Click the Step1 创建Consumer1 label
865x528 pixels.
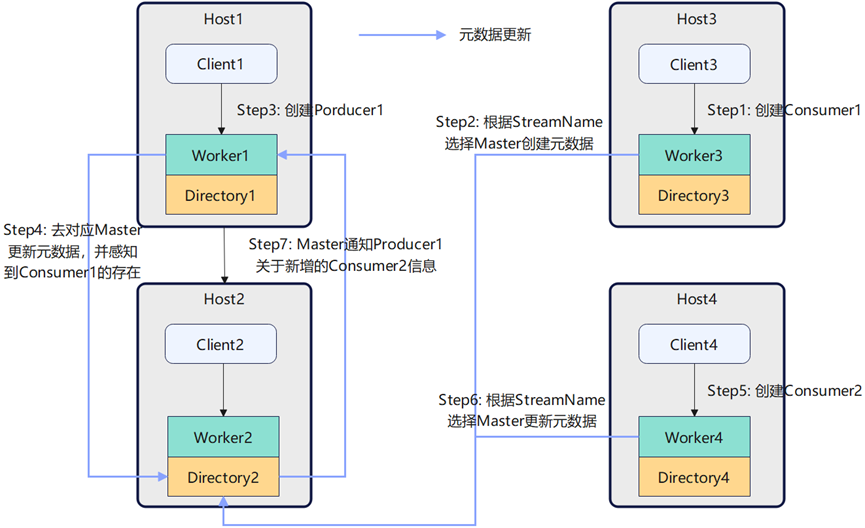pos(784,110)
